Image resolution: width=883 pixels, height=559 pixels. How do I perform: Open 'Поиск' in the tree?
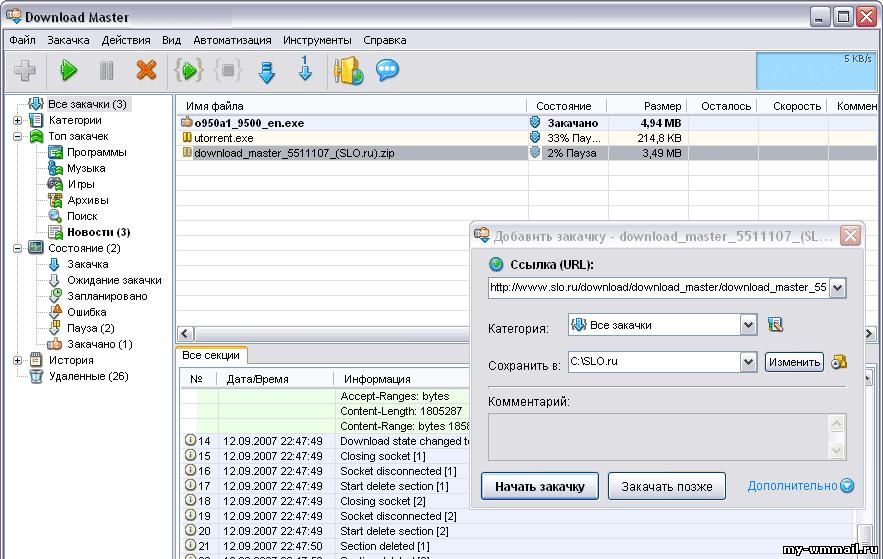[82, 216]
